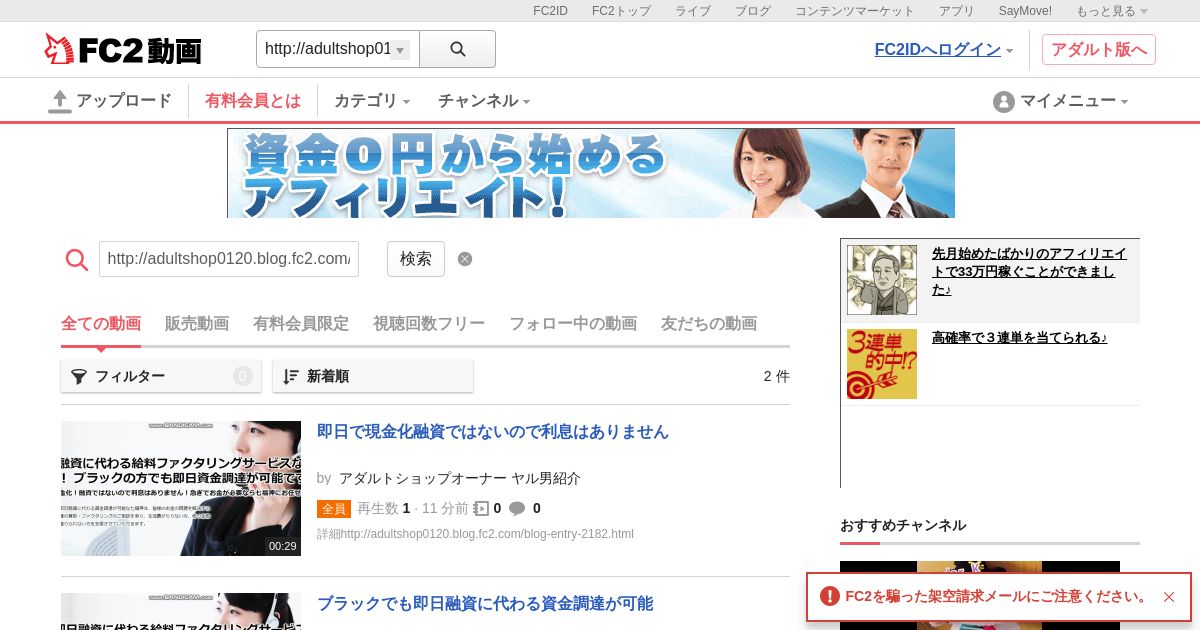
Task: Click the affiliate banner advertisement
Action: 591,173
